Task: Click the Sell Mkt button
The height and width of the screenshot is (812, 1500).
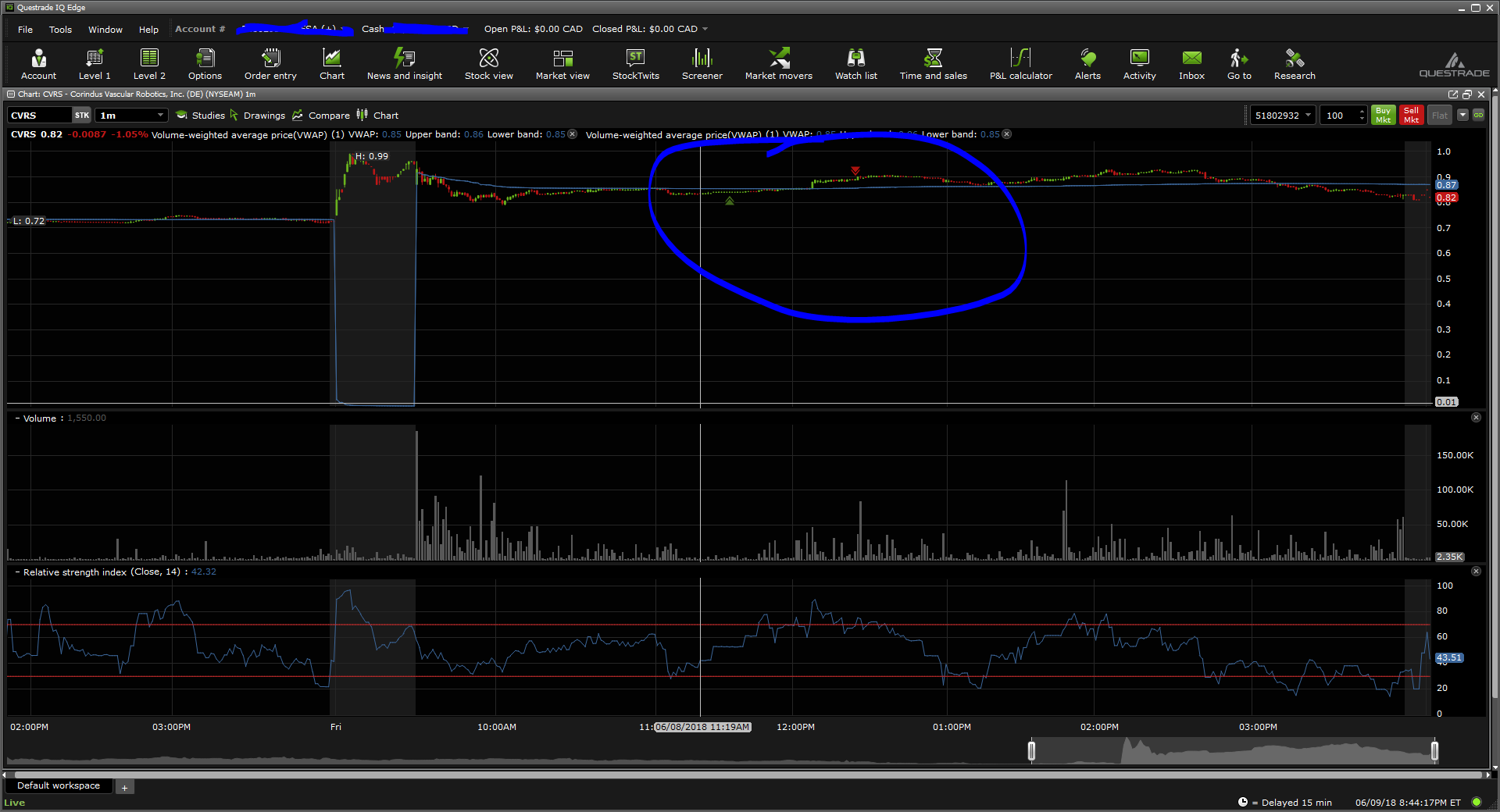Action: (1411, 116)
